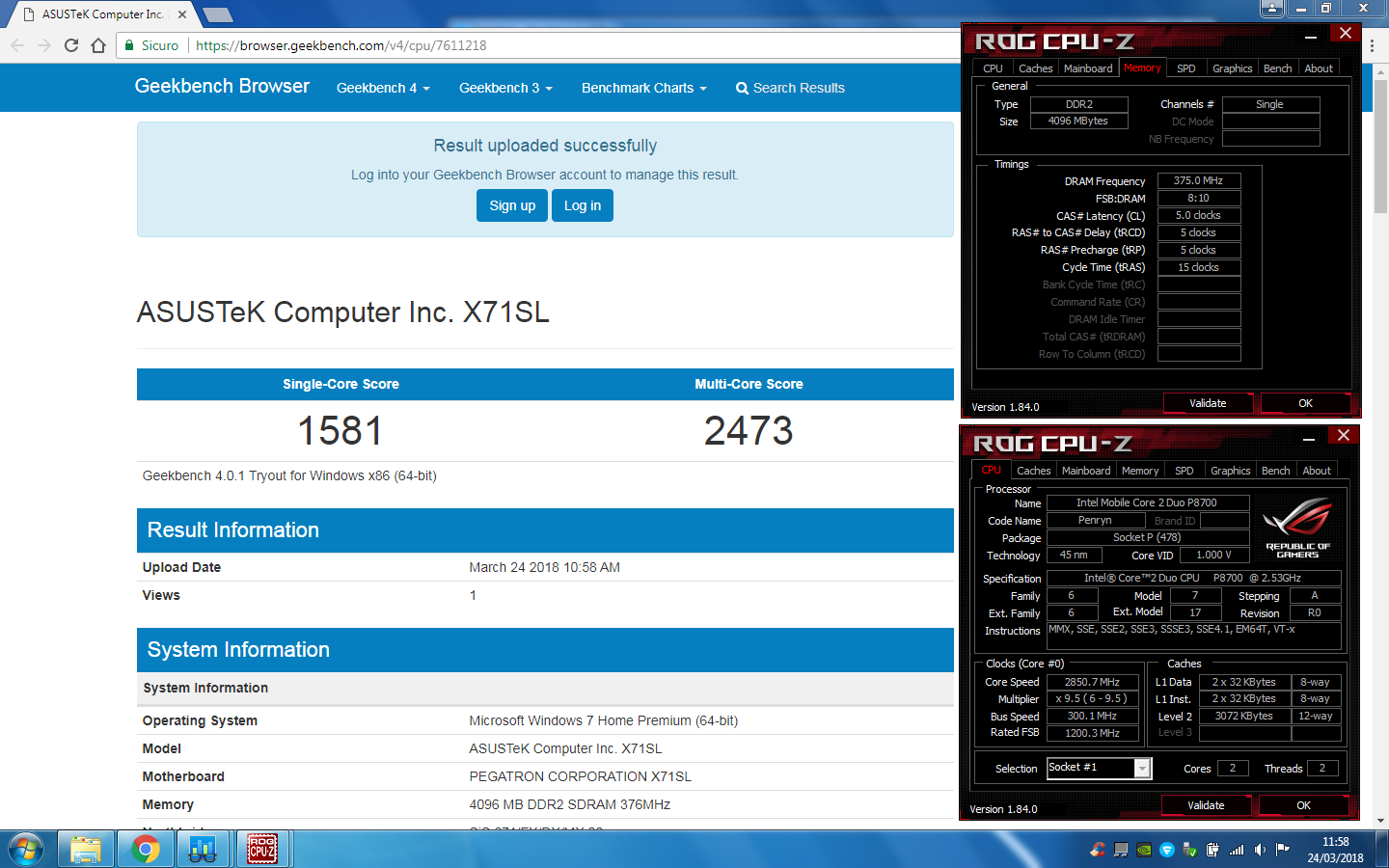1389x868 pixels.
Task: Reload the Geekbench page in Chrome
Action: tap(71, 45)
